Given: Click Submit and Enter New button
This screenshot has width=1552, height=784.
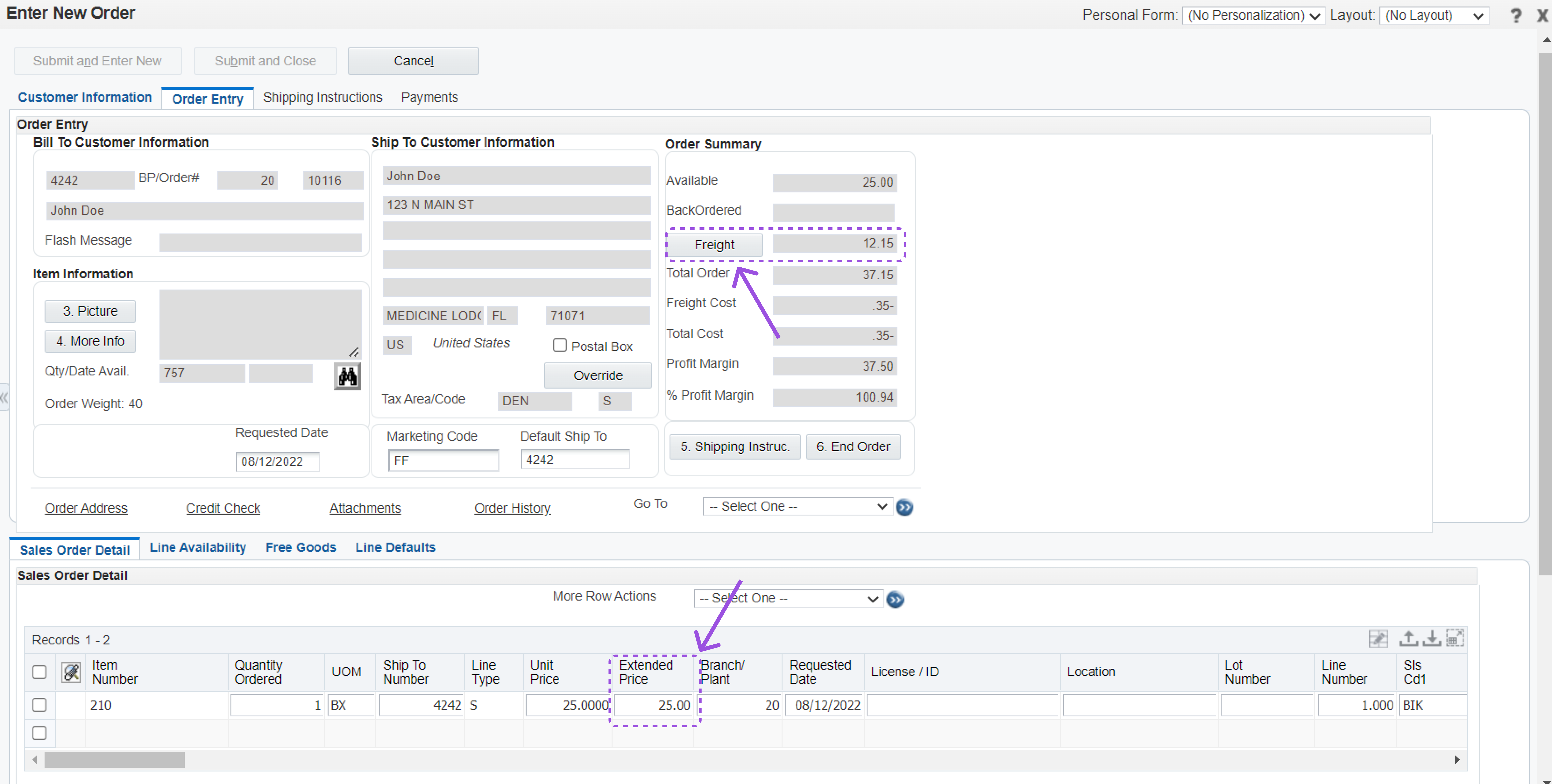Looking at the screenshot, I should pos(98,61).
